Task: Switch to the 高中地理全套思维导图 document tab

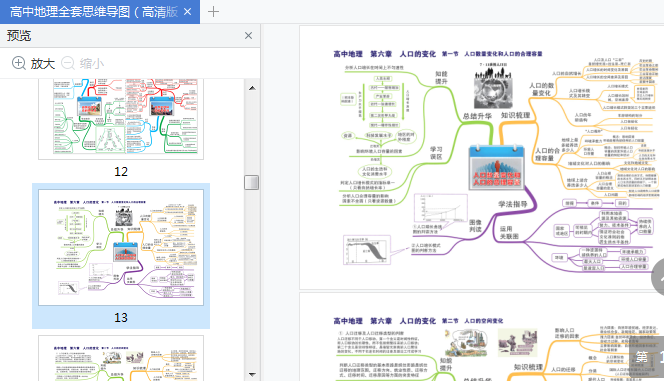Action: 94,12
